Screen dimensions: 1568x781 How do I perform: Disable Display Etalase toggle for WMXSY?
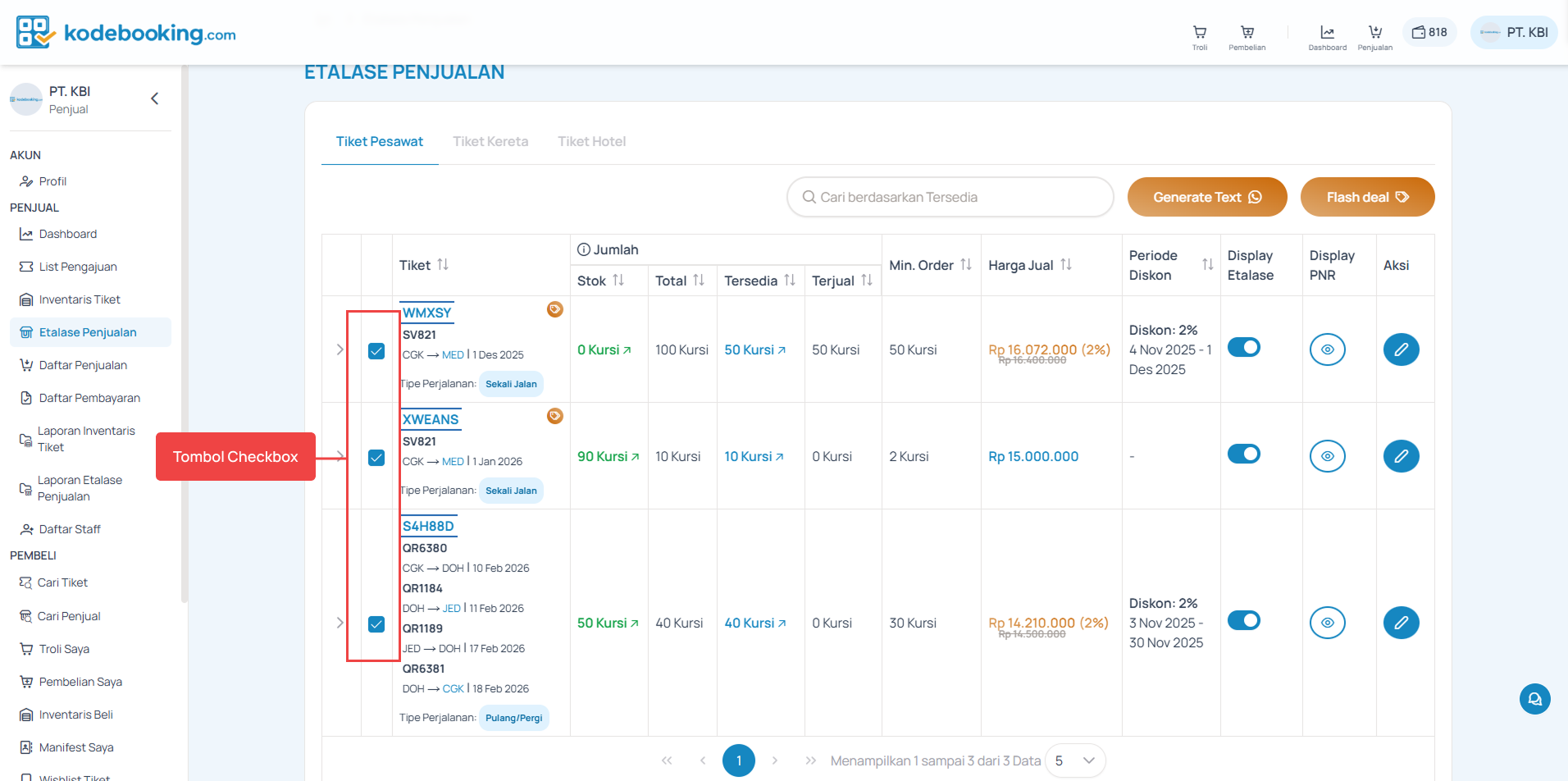[1244, 347]
